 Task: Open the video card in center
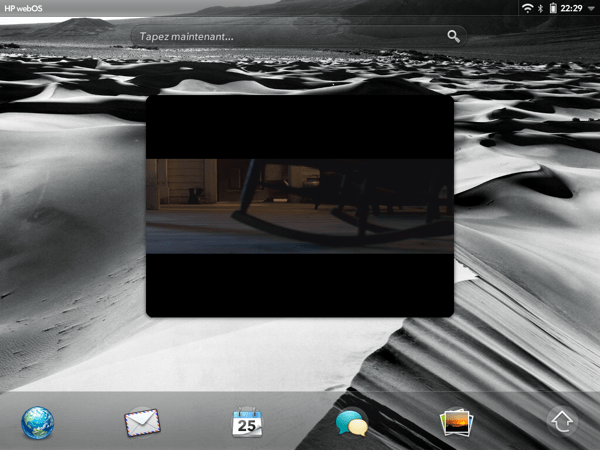[300, 206]
